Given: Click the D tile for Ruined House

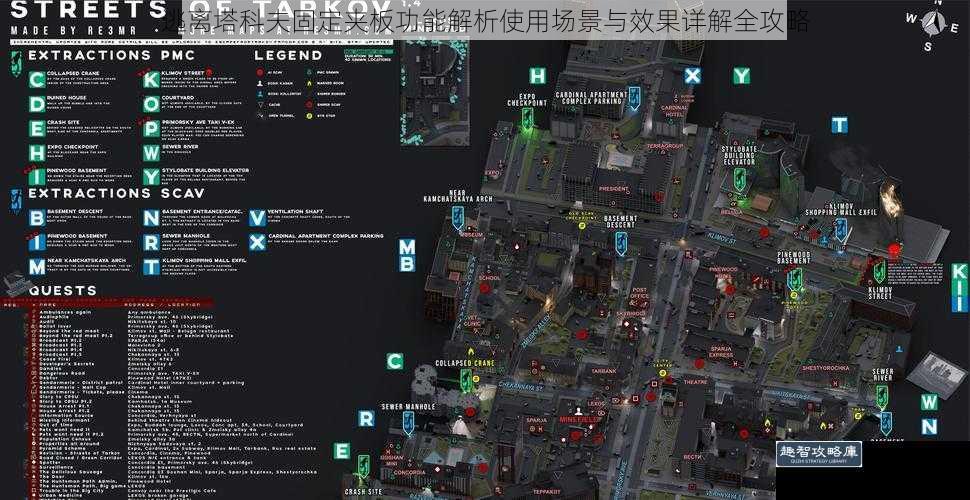Looking at the screenshot, I should [36, 104].
